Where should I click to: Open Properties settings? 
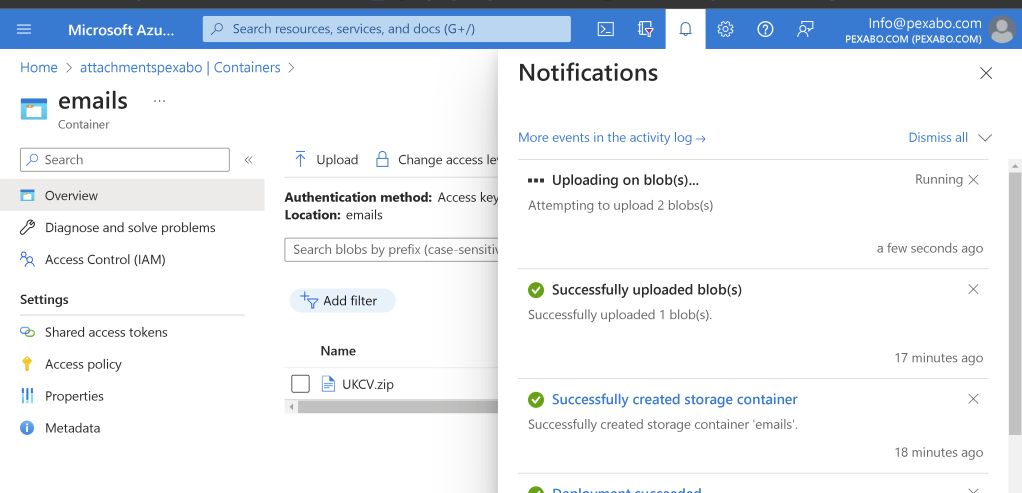(74, 396)
